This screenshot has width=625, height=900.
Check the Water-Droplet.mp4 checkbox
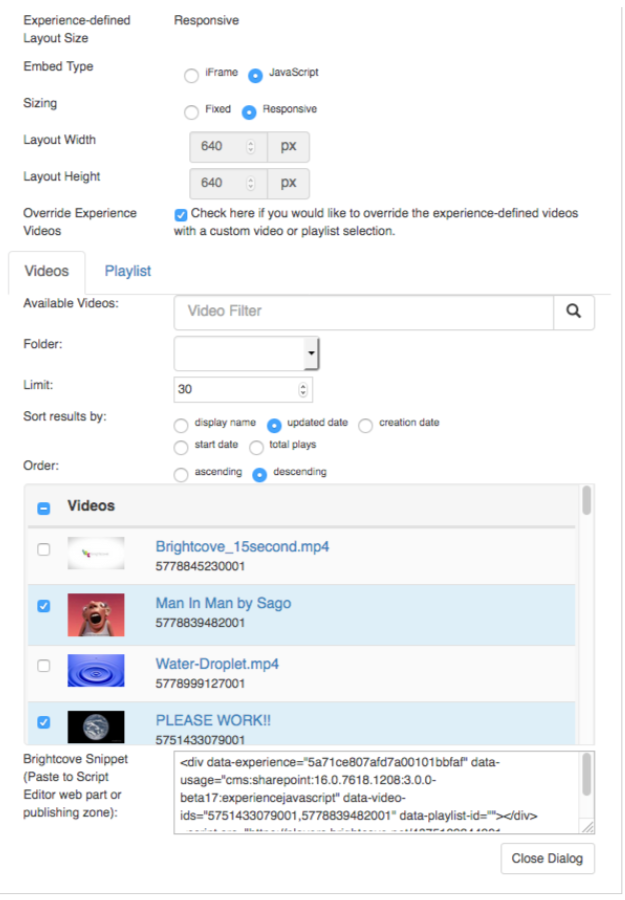click(x=44, y=666)
